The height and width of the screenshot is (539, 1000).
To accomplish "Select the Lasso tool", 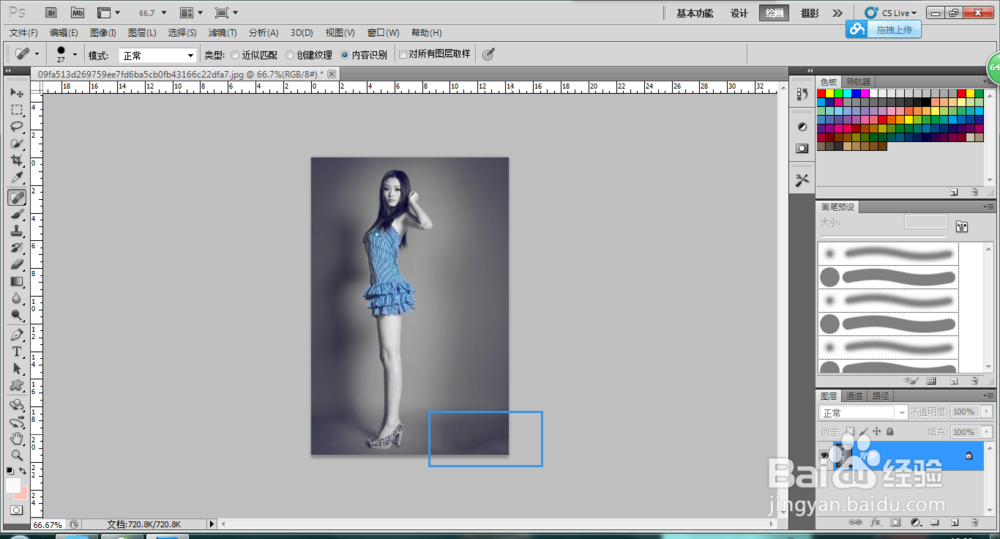I will pyautogui.click(x=17, y=126).
